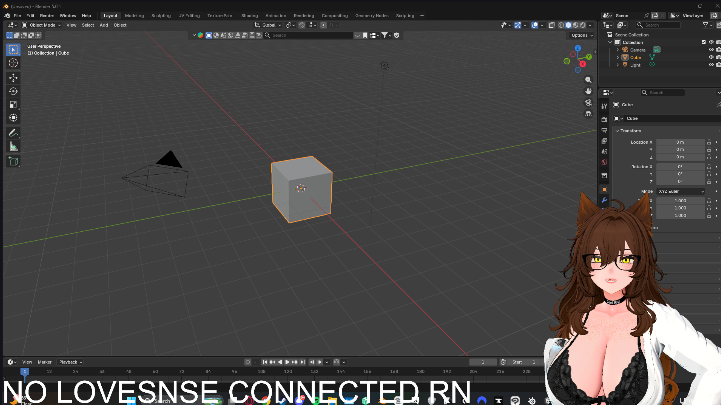Screen dimensions: 721x405
Task: Open the Help menu
Action: (86, 16)
